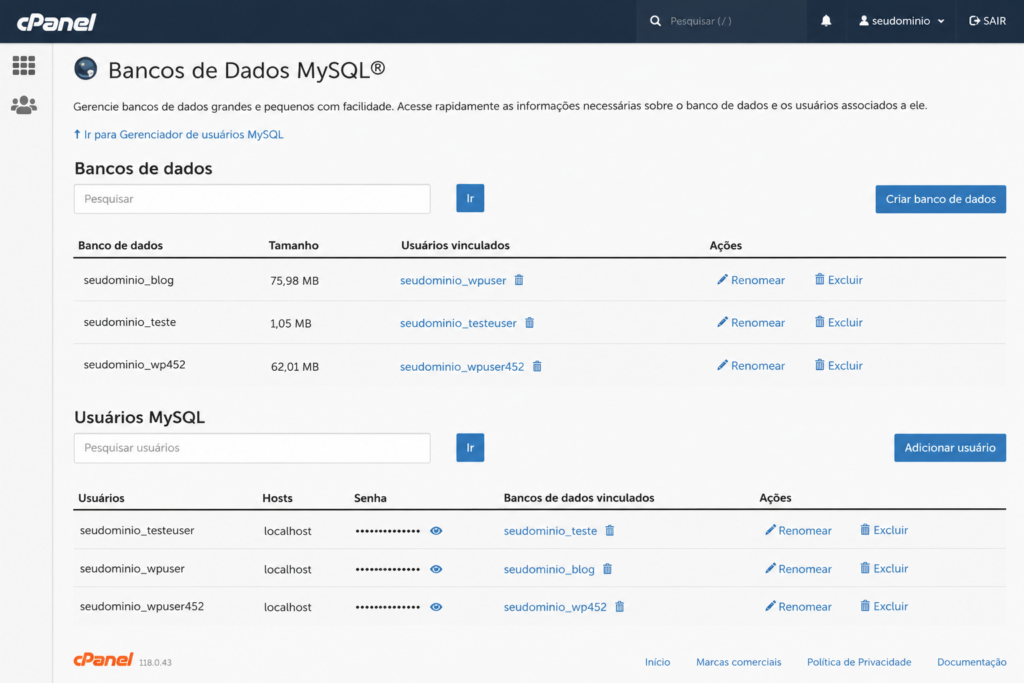Open the cPanel tools grid icon

click(x=24, y=65)
